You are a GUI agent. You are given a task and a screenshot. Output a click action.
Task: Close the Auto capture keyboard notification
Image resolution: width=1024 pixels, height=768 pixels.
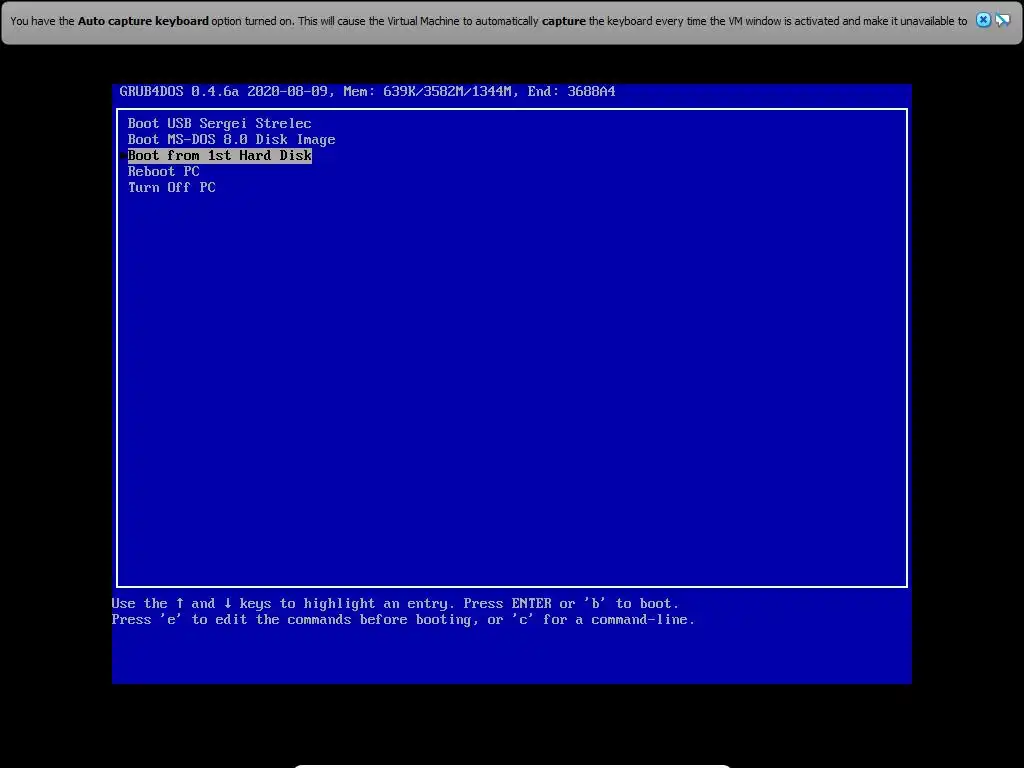[x=983, y=20]
